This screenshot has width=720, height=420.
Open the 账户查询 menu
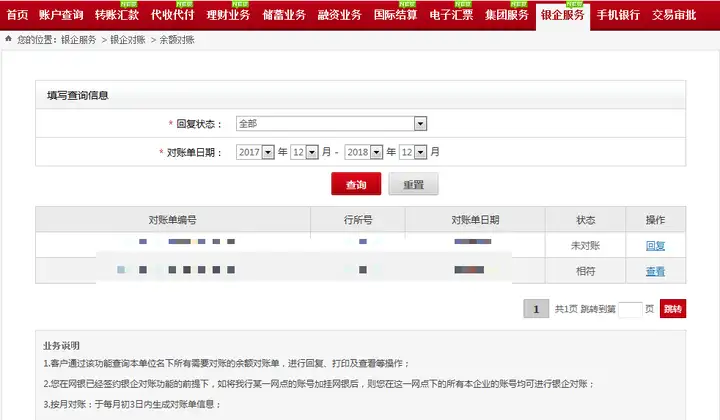click(x=61, y=15)
